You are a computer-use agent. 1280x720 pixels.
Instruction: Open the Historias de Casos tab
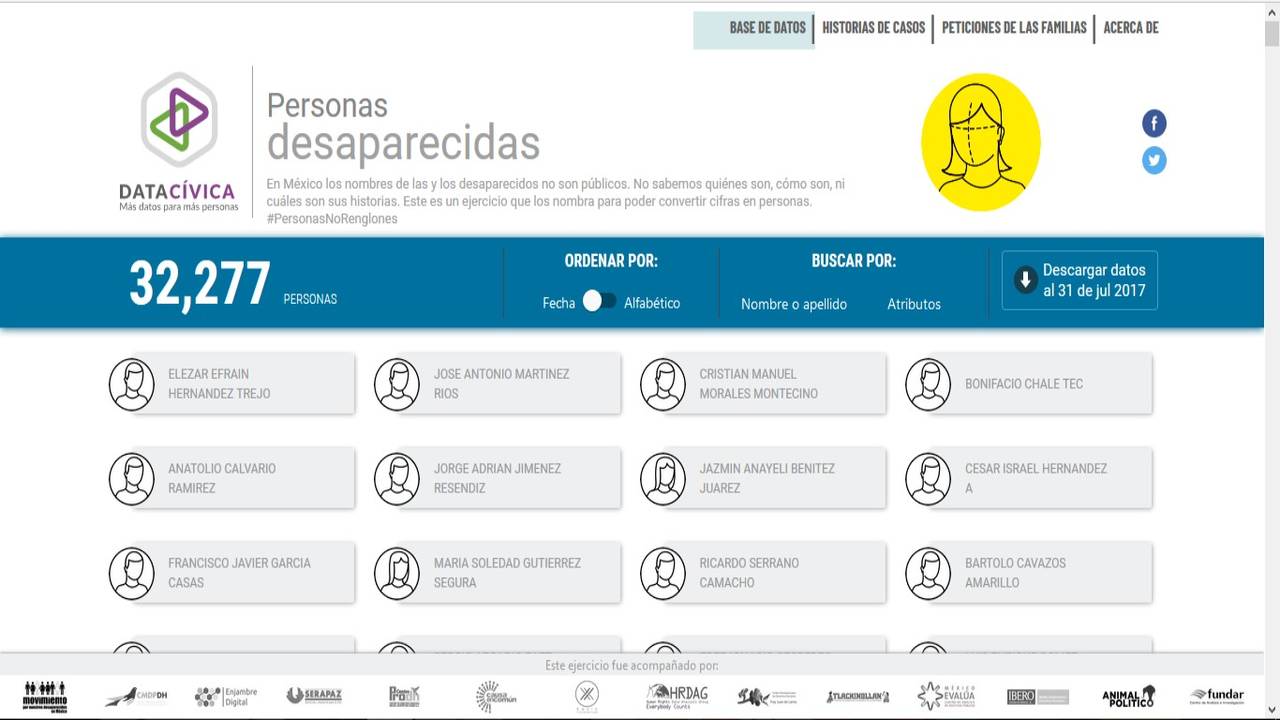coord(873,28)
